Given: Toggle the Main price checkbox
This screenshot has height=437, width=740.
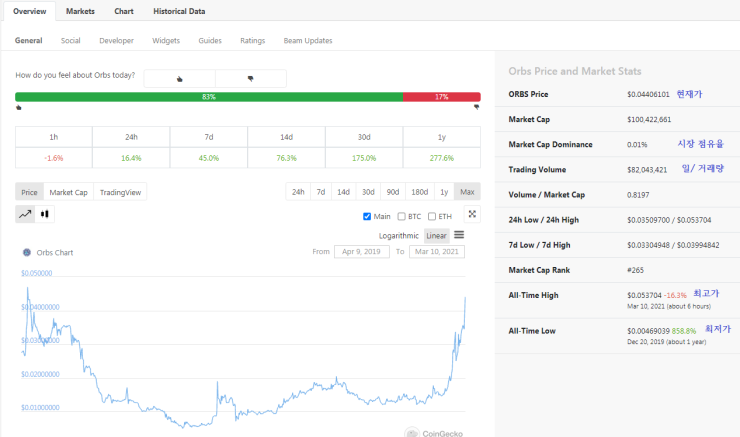Looking at the screenshot, I should click(x=367, y=216).
